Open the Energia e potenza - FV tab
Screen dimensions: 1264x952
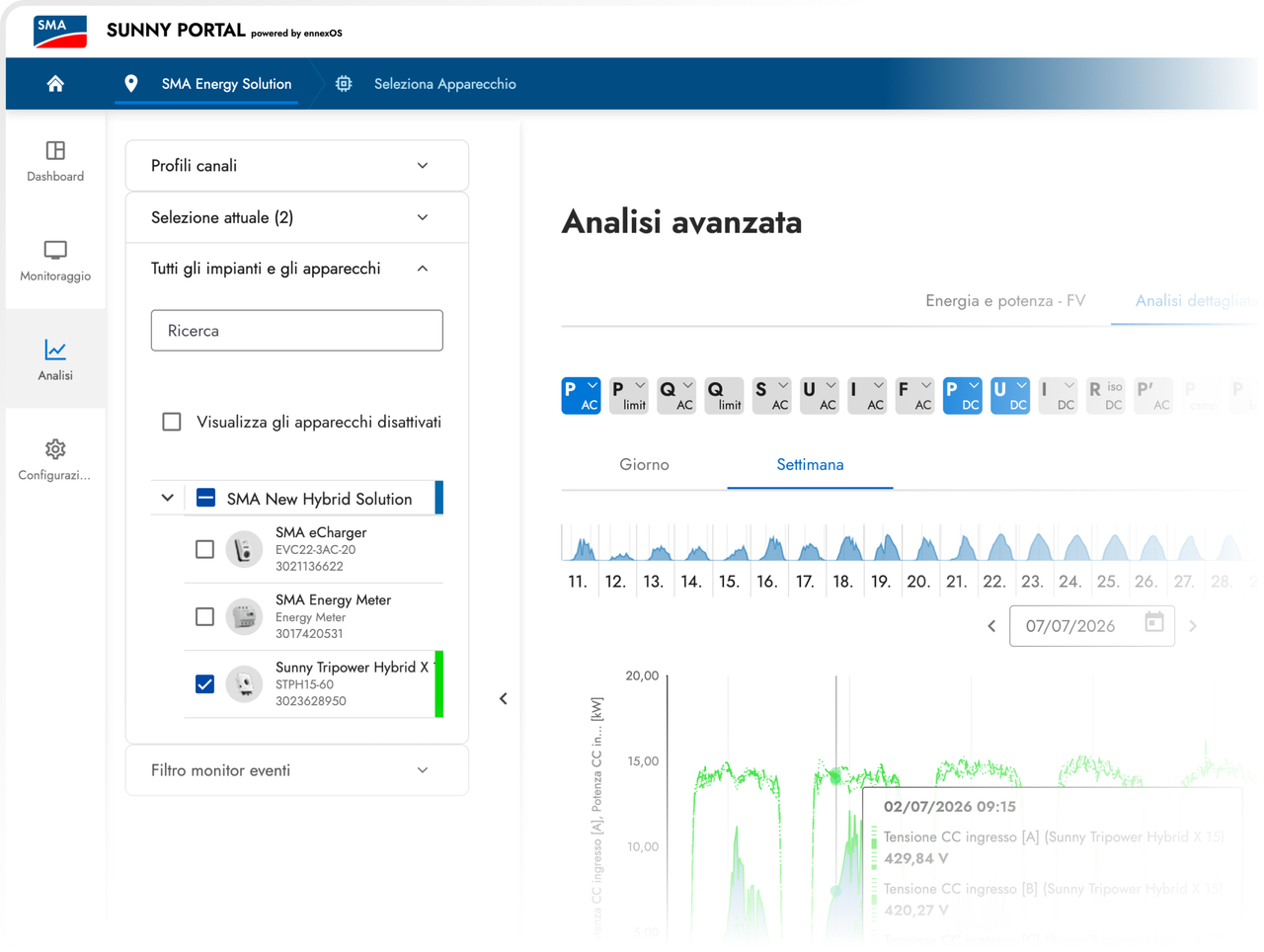pos(1005,301)
